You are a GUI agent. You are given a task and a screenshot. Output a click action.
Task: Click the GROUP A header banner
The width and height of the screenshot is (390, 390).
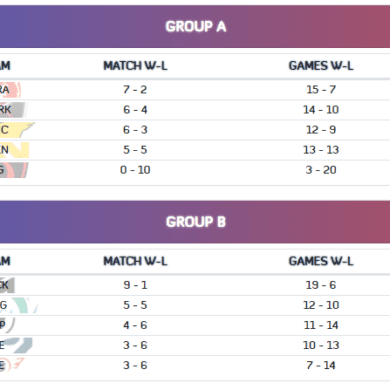(195, 26)
